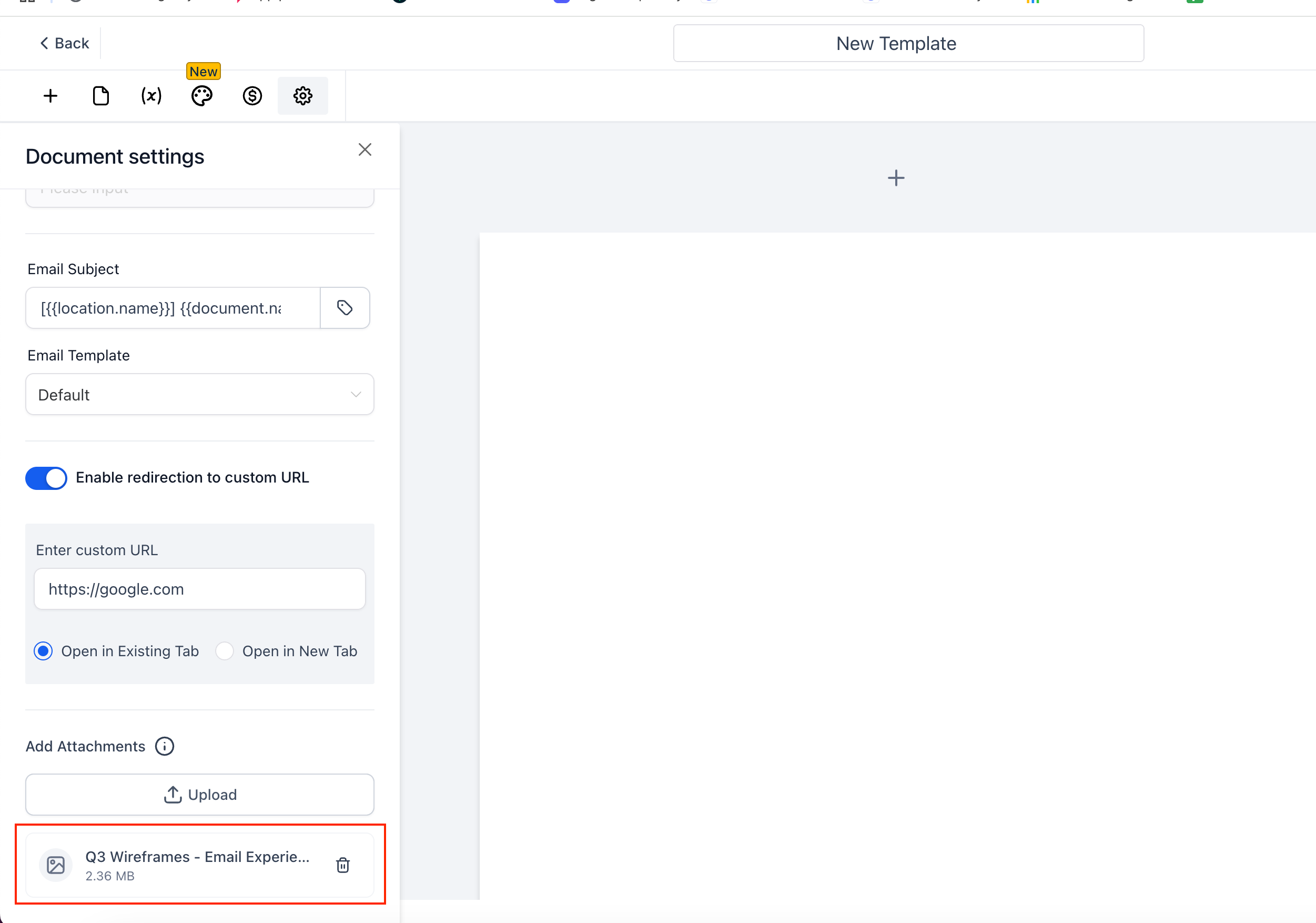This screenshot has width=1316, height=923.
Task: Open the styling palette icon marked New
Action: (202, 96)
